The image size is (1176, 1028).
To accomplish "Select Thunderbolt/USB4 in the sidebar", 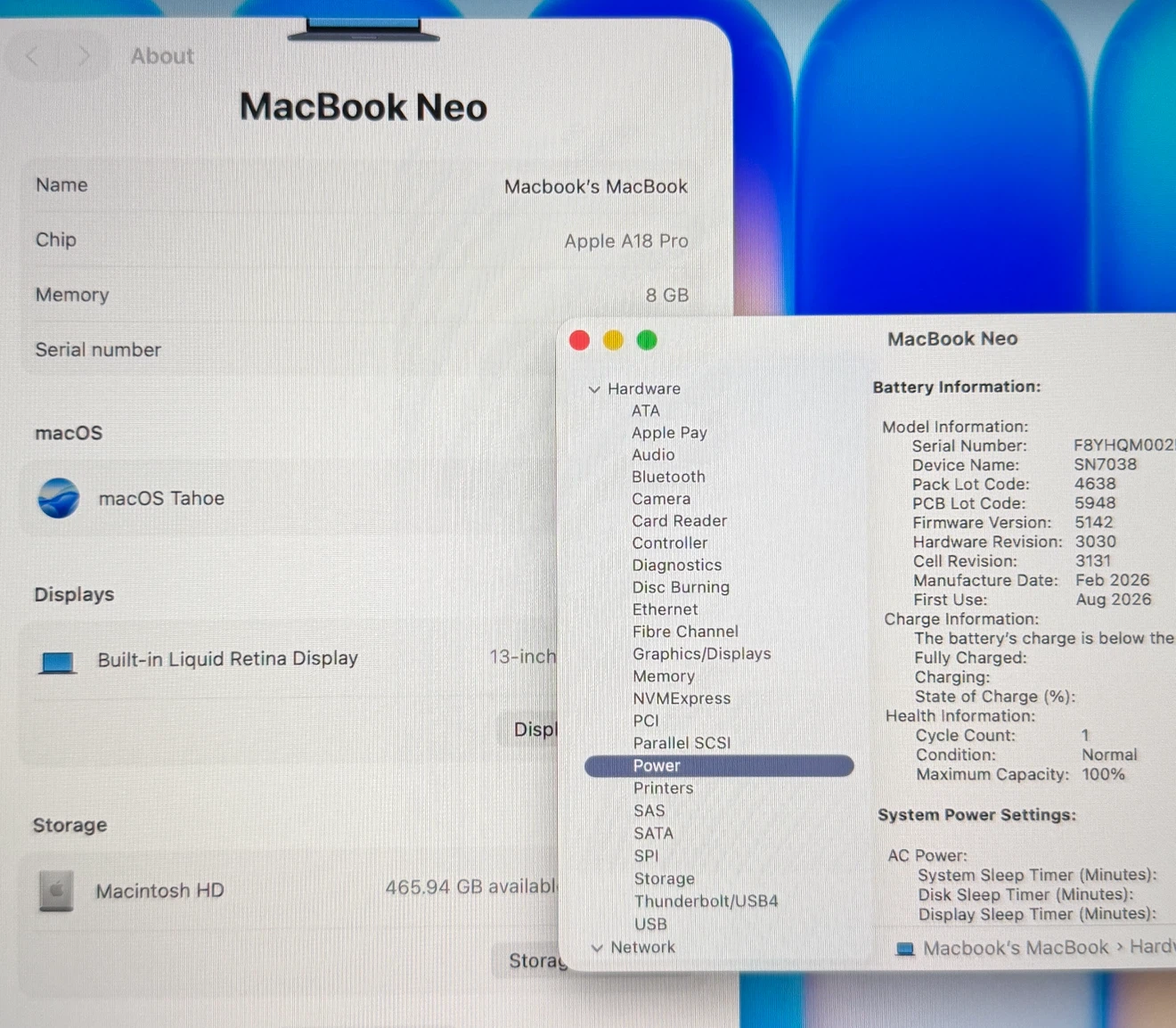I will tap(706, 902).
